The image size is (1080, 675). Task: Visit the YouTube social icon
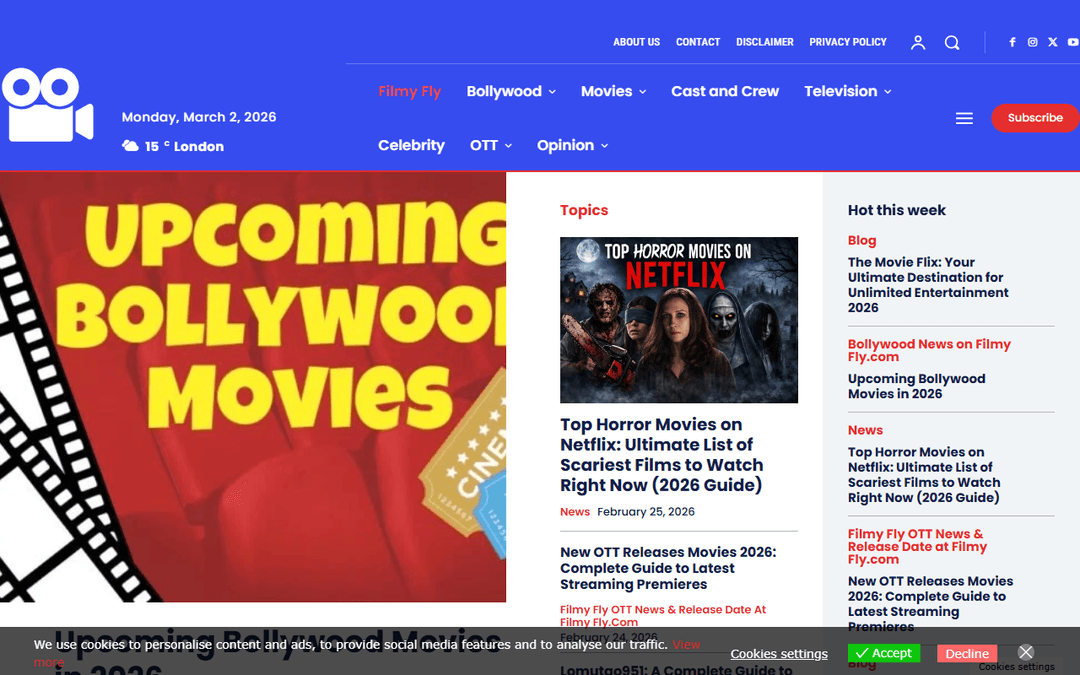(x=1072, y=42)
